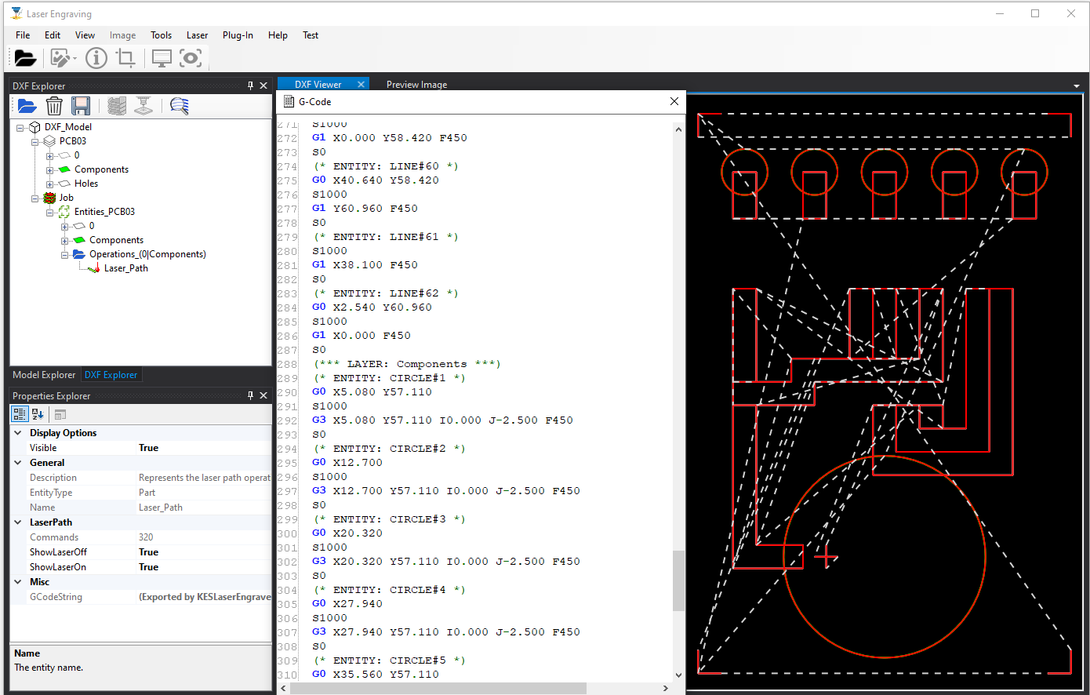Click the floppy disk save icon
This screenshot has height=695, width=1090.
click(x=81, y=106)
